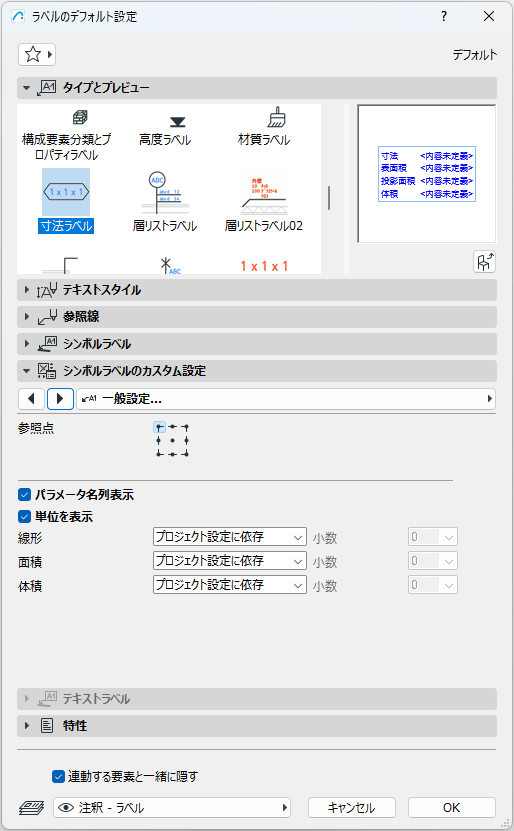Select 寸法ラベル label type
The height and width of the screenshot is (831, 514).
(66, 201)
